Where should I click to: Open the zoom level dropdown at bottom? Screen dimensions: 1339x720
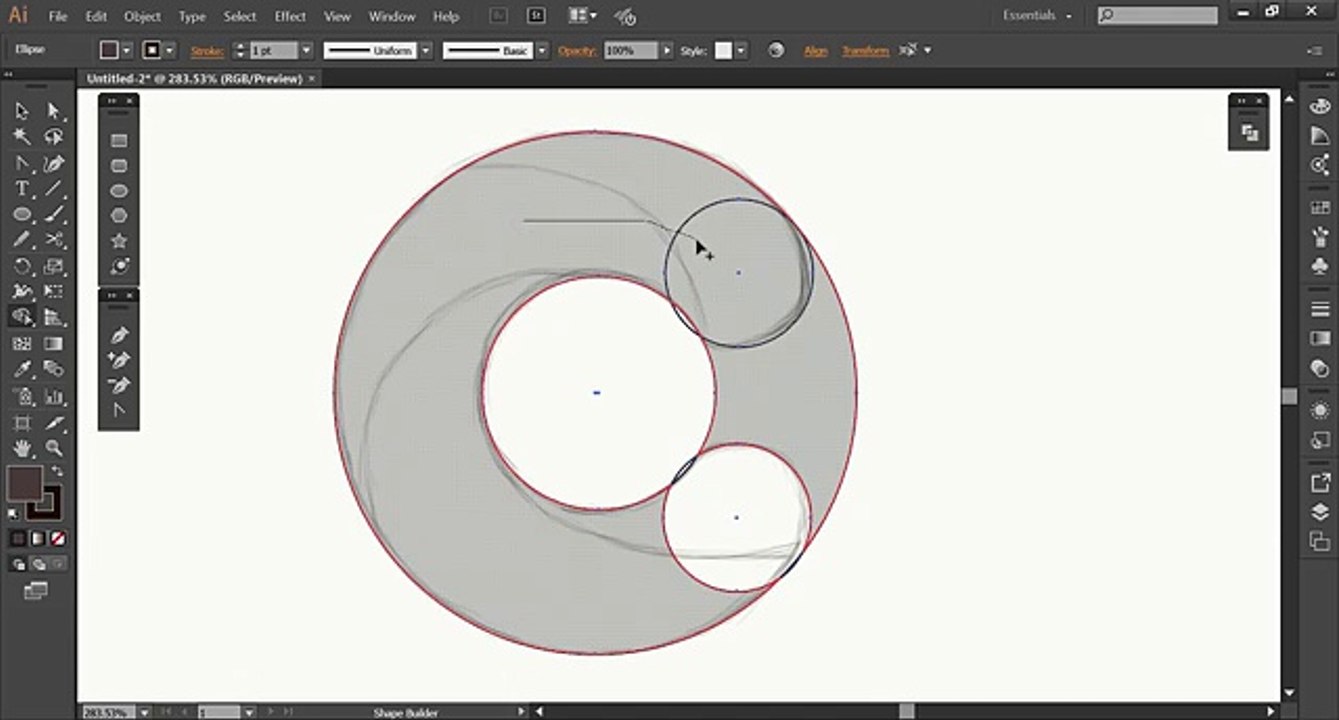pos(145,713)
